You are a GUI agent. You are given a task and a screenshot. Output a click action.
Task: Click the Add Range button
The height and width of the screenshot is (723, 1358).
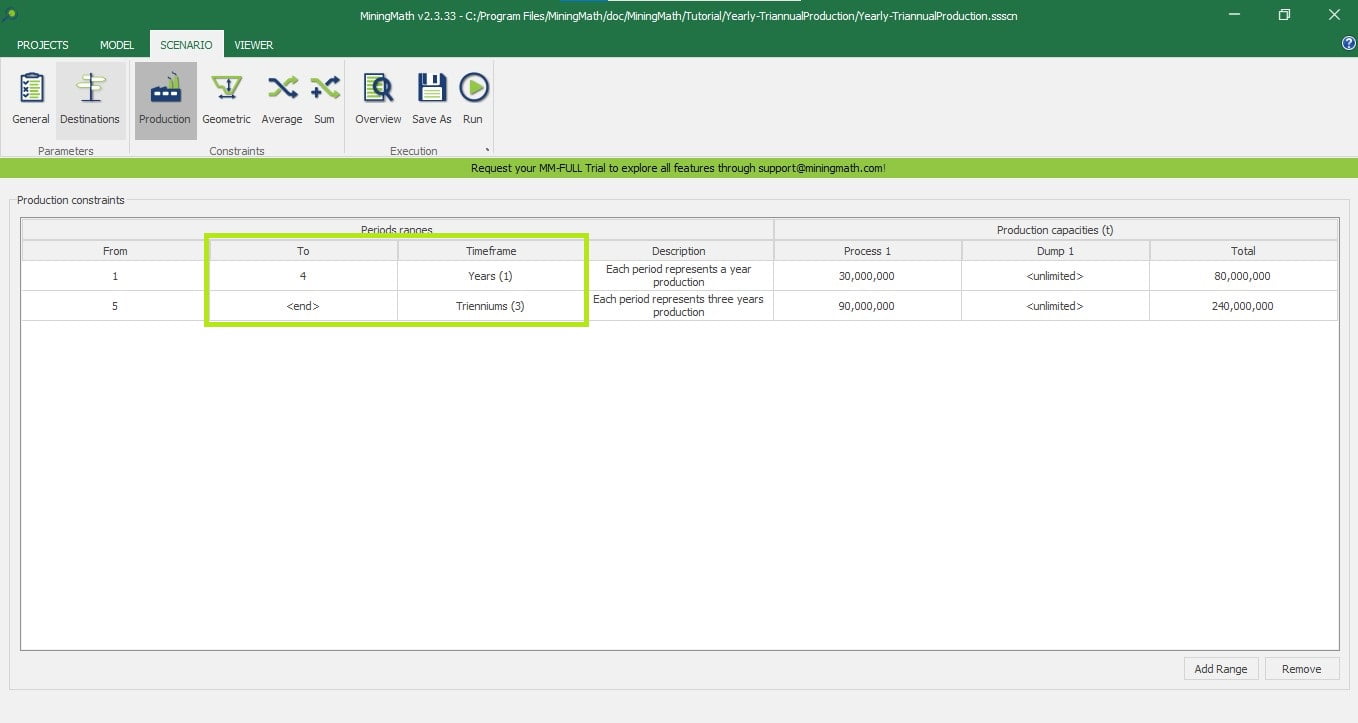(x=1220, y=669)
